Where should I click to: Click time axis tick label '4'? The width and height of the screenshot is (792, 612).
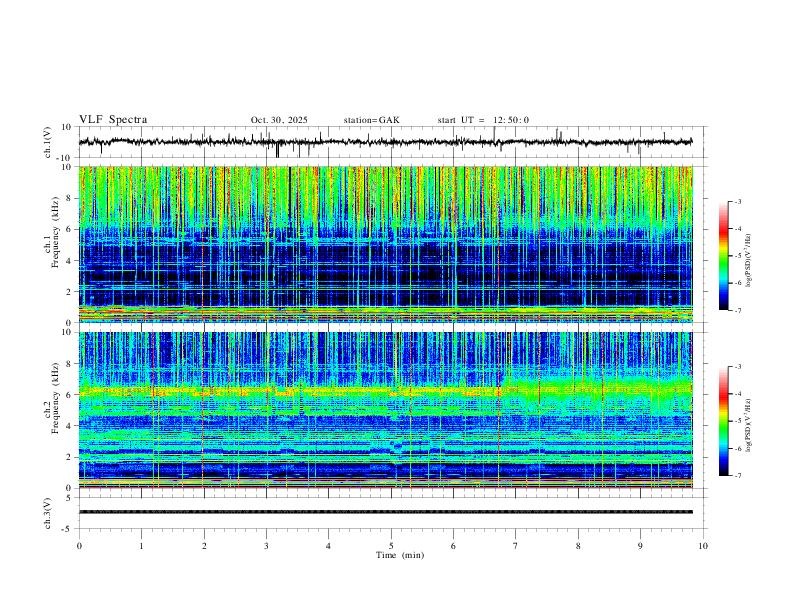[328, 546]
